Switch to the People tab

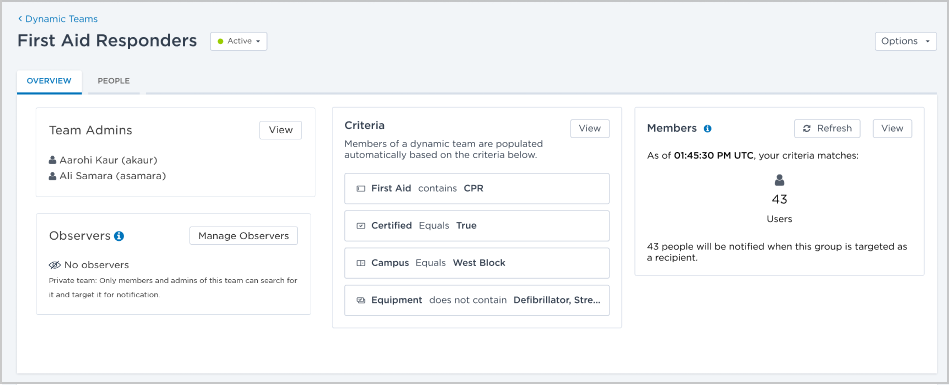click(114, 81)
